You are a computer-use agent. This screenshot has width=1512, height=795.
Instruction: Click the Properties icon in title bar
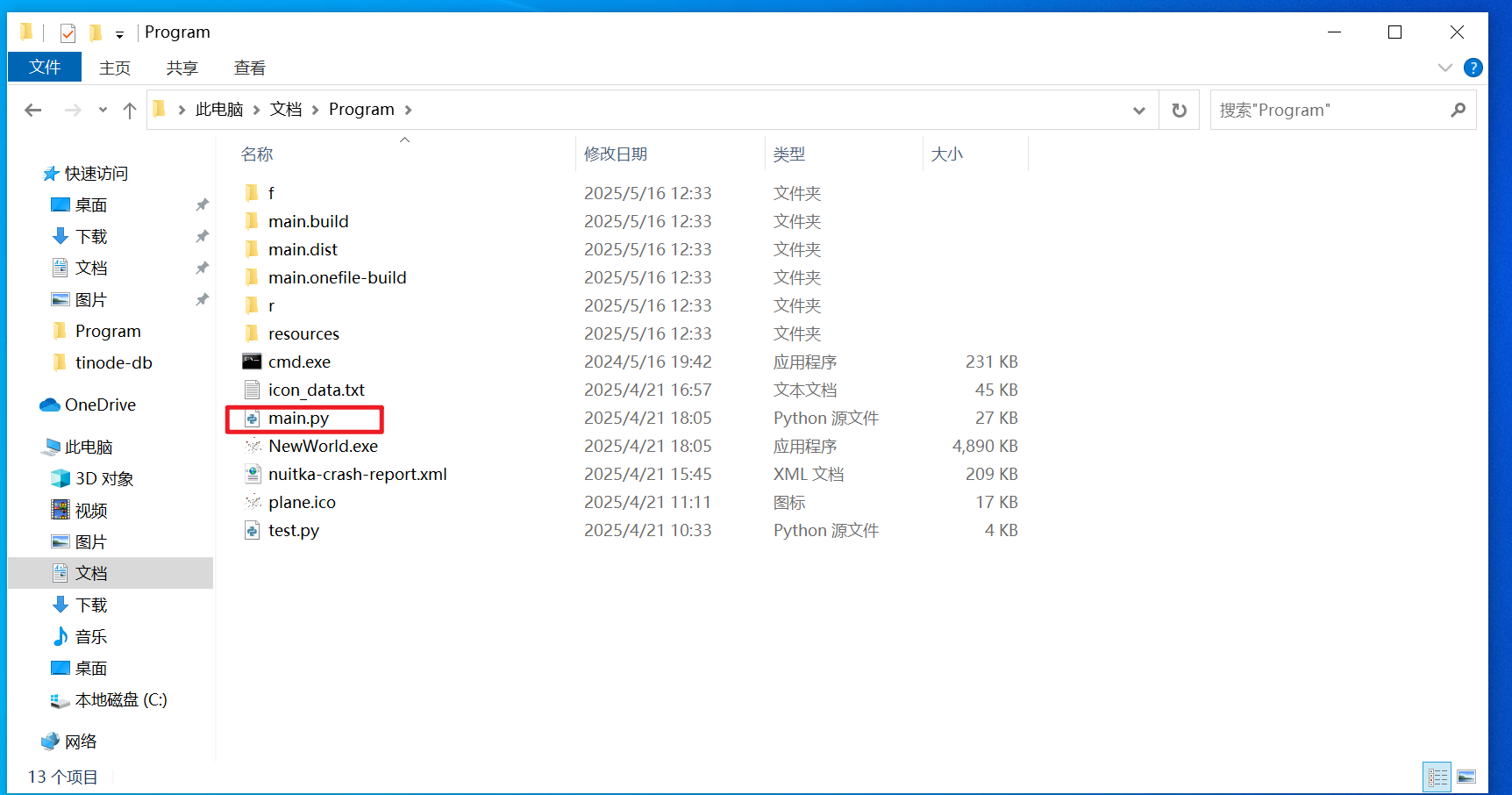[x=68, y=33]
